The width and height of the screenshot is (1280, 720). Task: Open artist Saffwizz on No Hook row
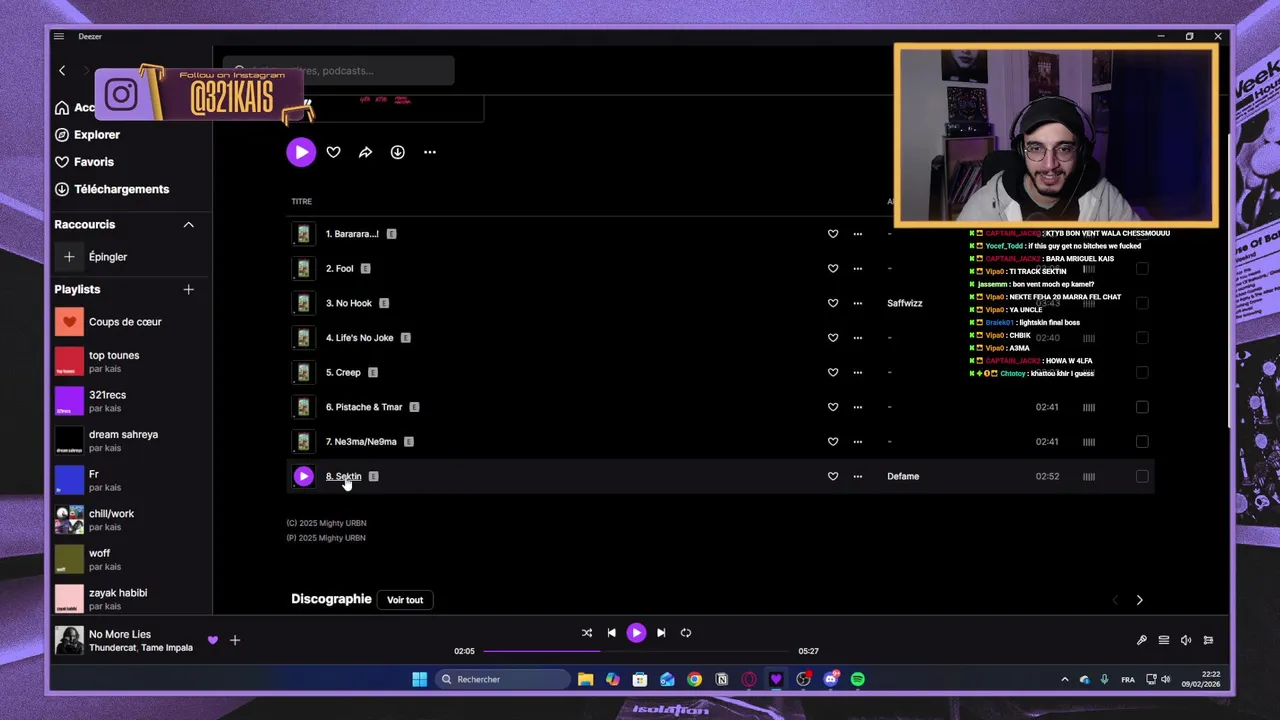[905, 303]
